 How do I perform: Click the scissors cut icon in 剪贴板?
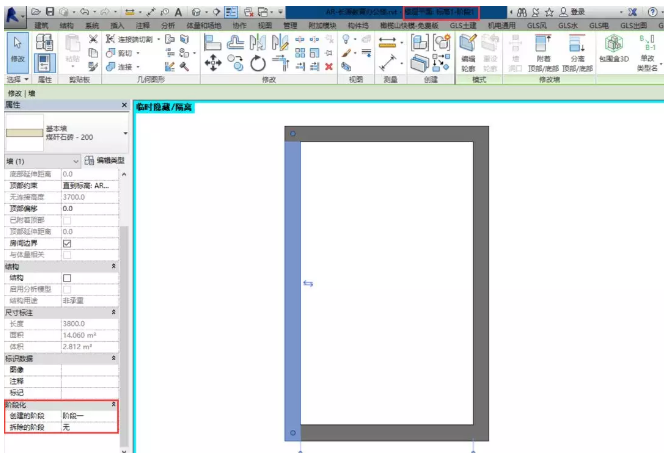point(93,39)
